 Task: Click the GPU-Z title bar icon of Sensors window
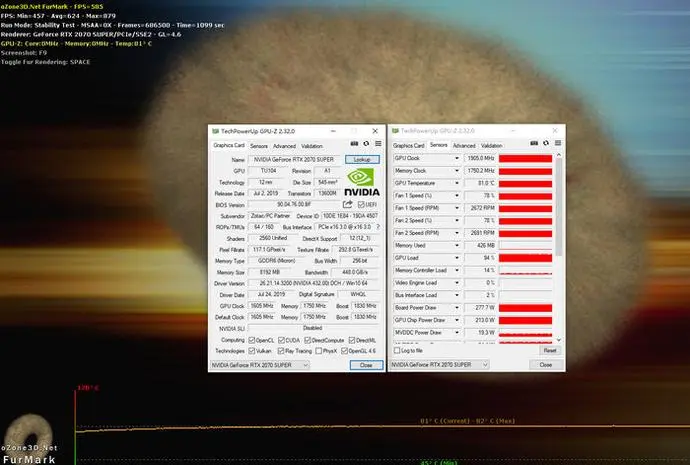coord(395,131)
